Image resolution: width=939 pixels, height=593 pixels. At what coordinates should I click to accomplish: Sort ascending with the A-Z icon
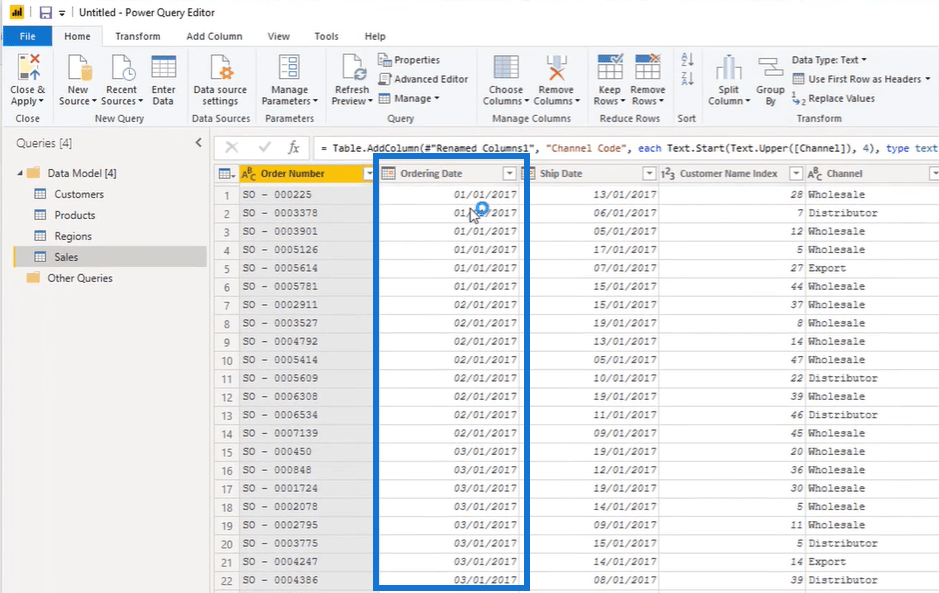tap(687, 59)
